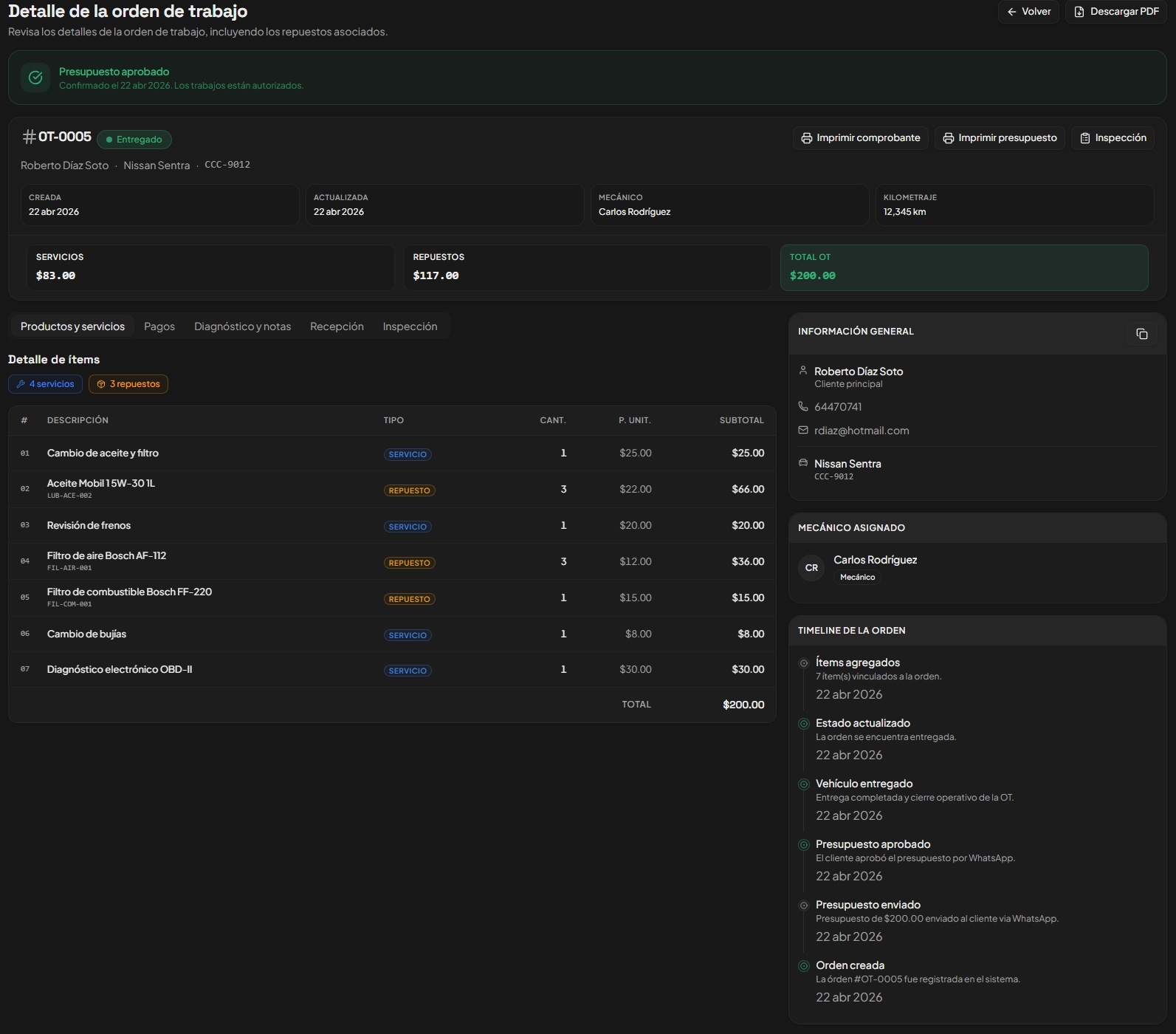Click Imprimir presupuesto button
1176x1034 pixels.
coord(1000,138)
